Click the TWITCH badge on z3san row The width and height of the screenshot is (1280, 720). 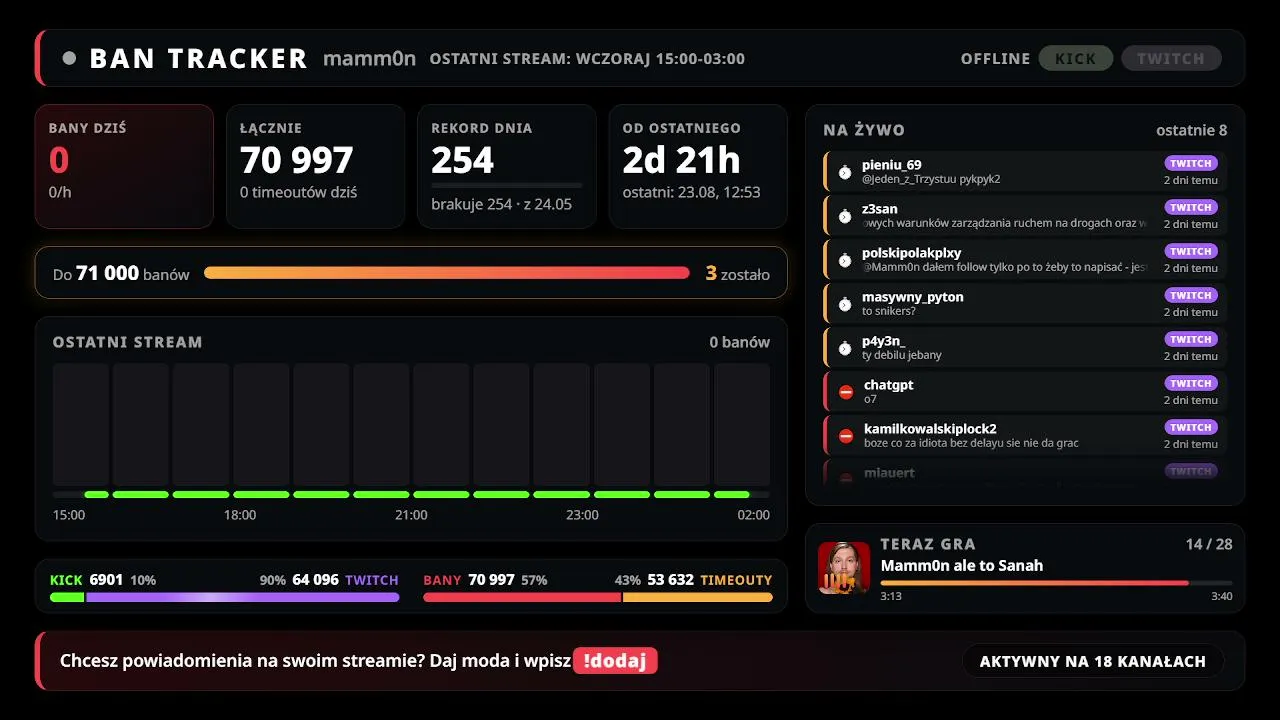point(1190,207)
